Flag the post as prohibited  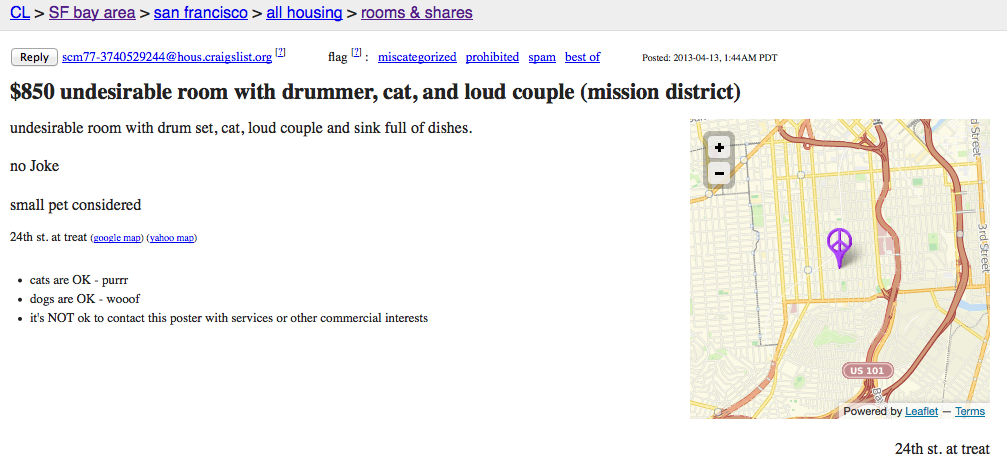[x=493, y=57]
